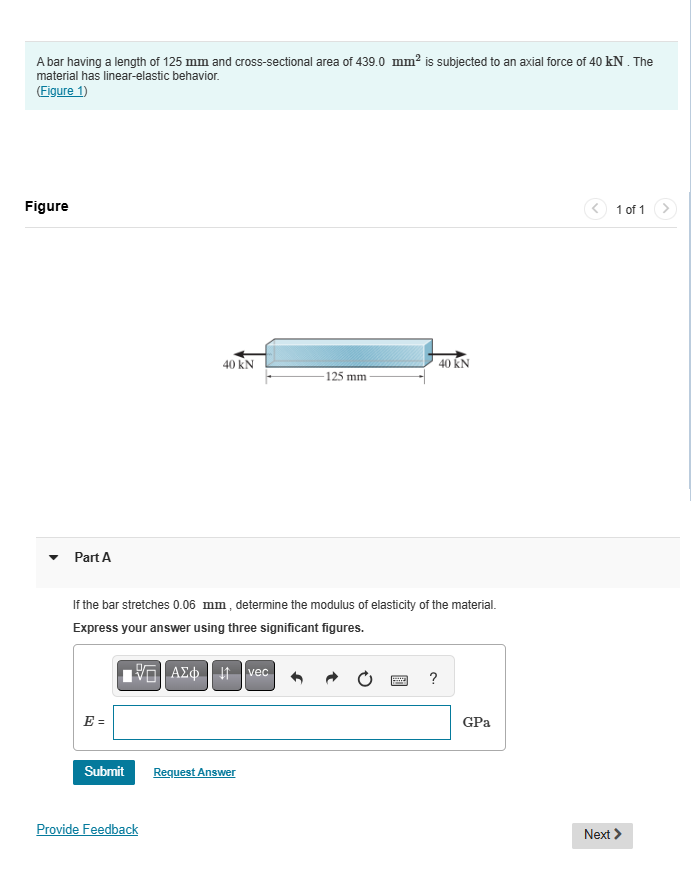The image size is (692, 875).
Task: Open the Provide Feedback link
Action: point(87,829)
